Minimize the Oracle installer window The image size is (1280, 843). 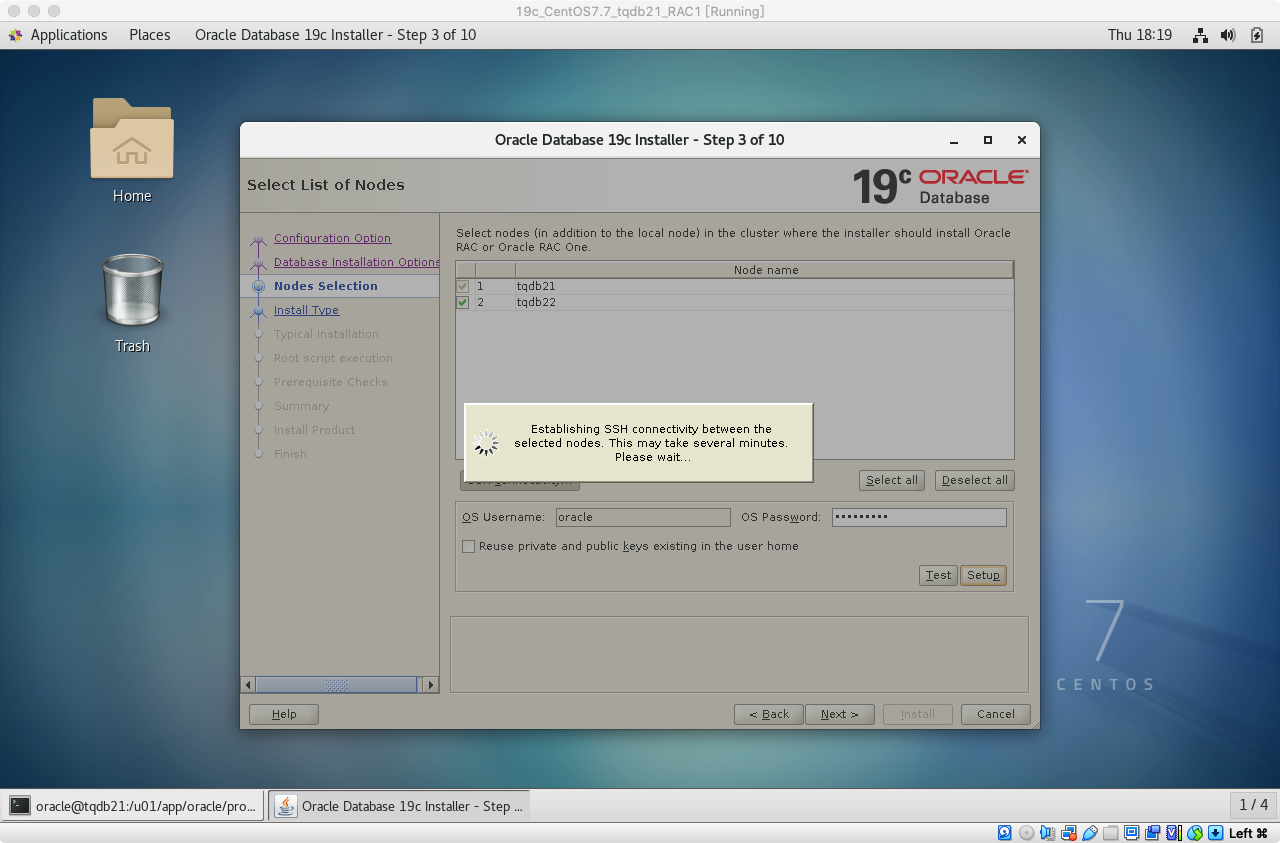pos(954,141)
